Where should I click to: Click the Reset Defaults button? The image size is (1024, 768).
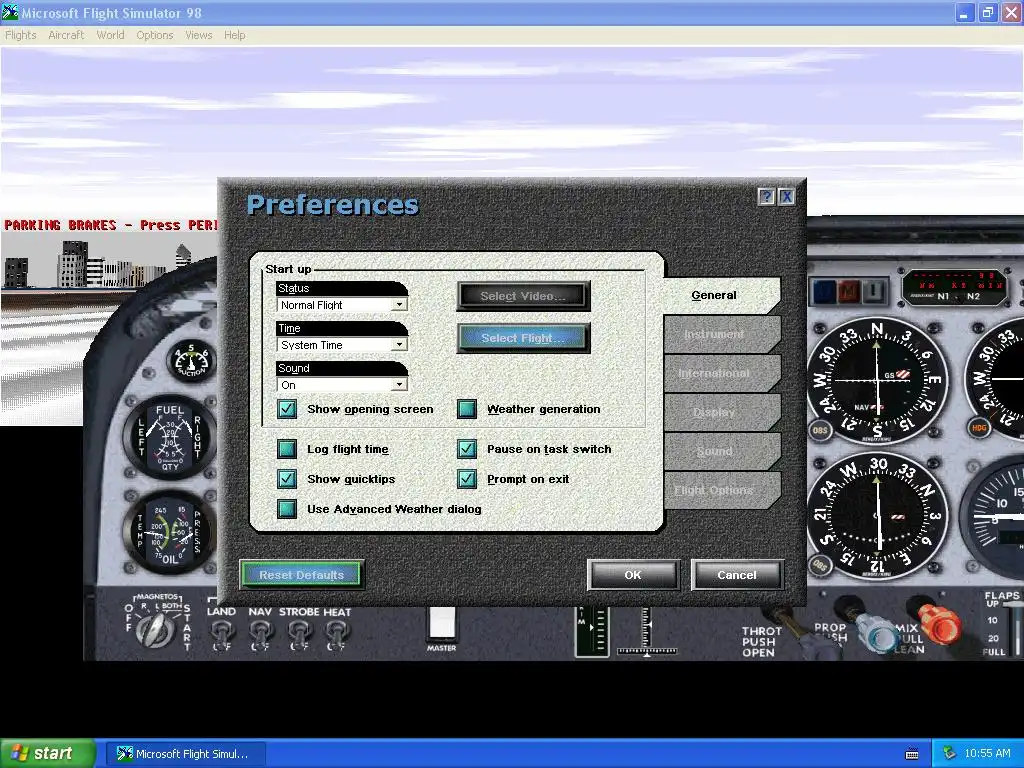click(x=302, y=575)
